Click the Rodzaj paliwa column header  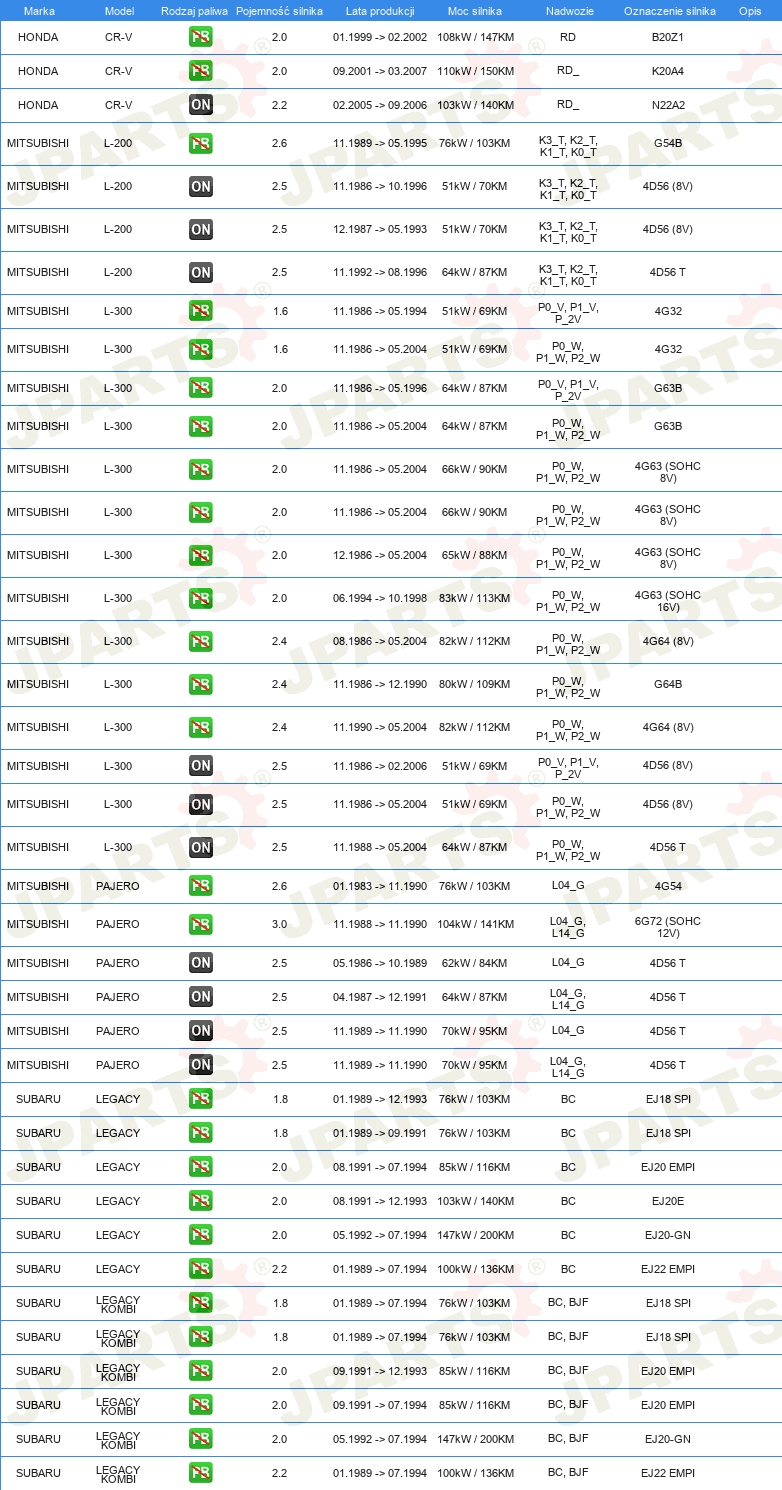pyautogui.click(x=195, y=10)
